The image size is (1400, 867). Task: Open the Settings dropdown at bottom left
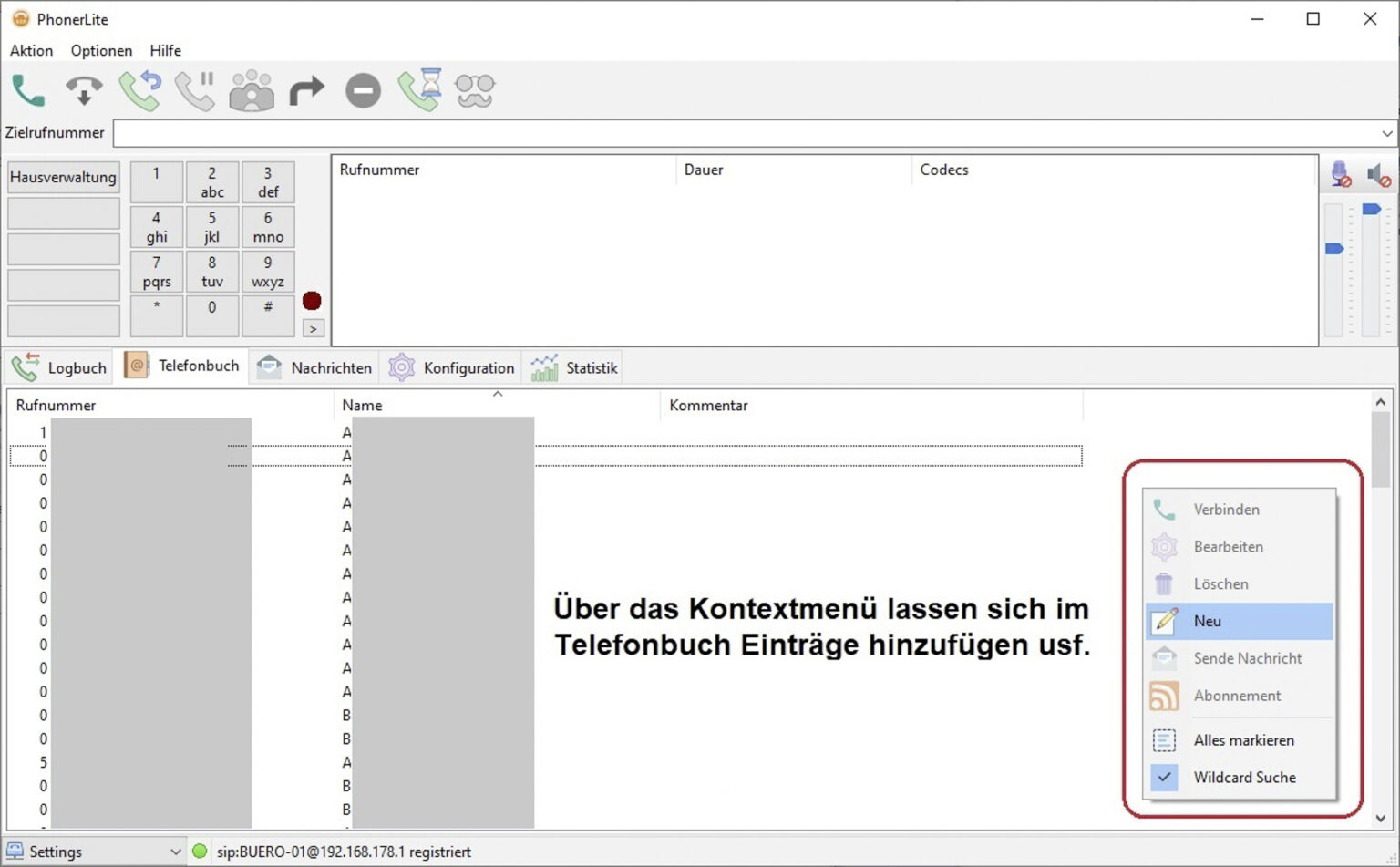tap(173, 852)
